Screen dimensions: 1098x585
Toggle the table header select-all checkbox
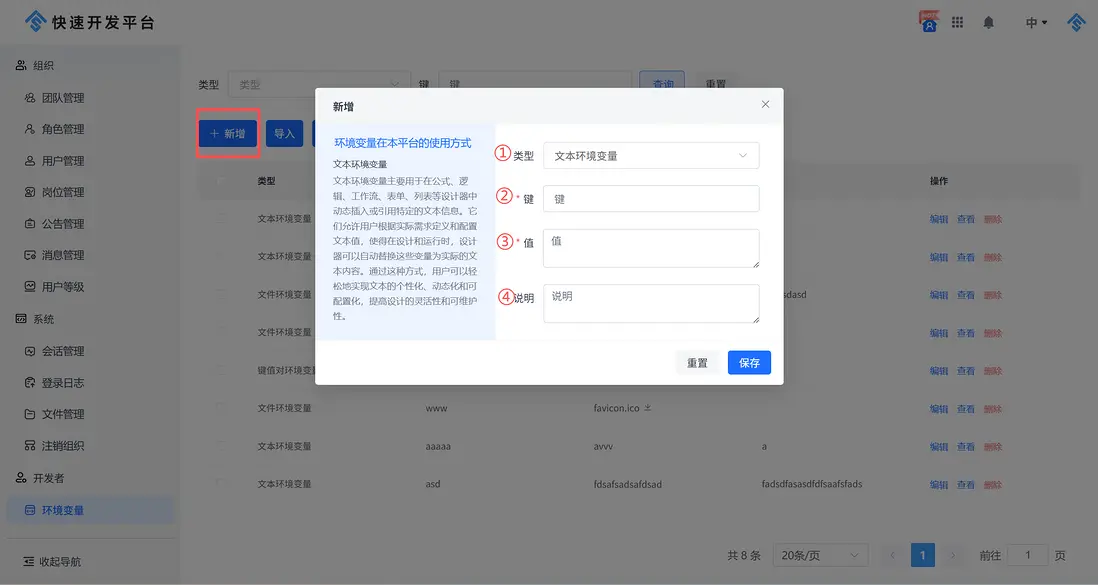[220, 181]
